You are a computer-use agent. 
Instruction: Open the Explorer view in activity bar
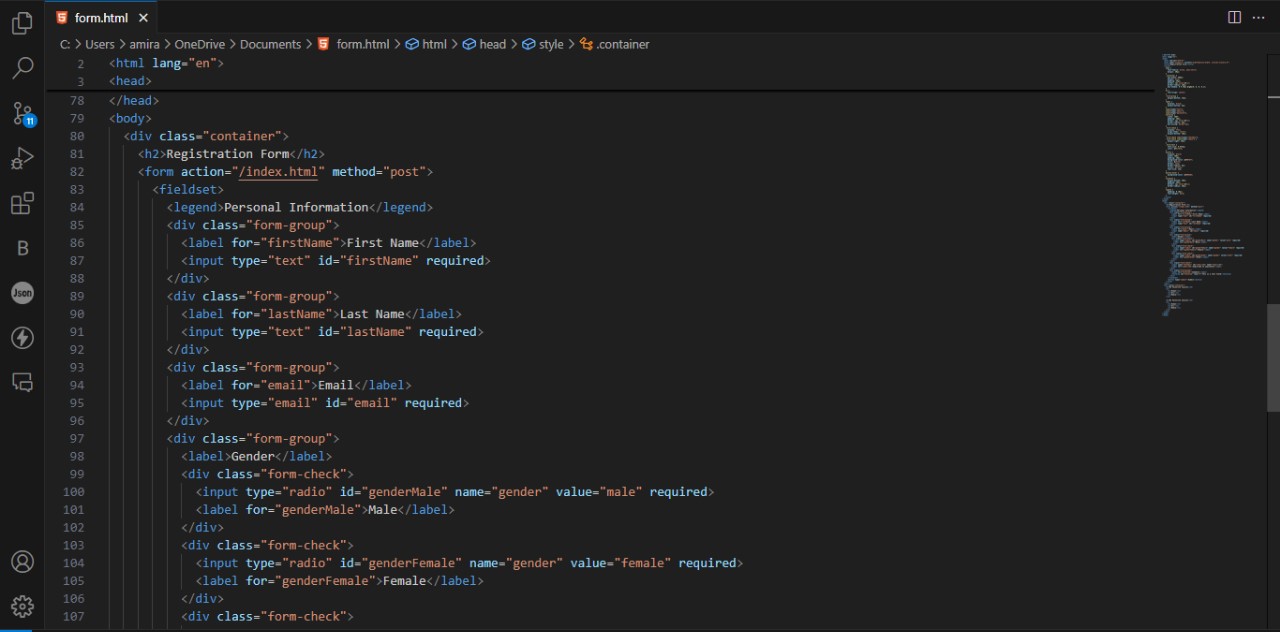(22, 24)
